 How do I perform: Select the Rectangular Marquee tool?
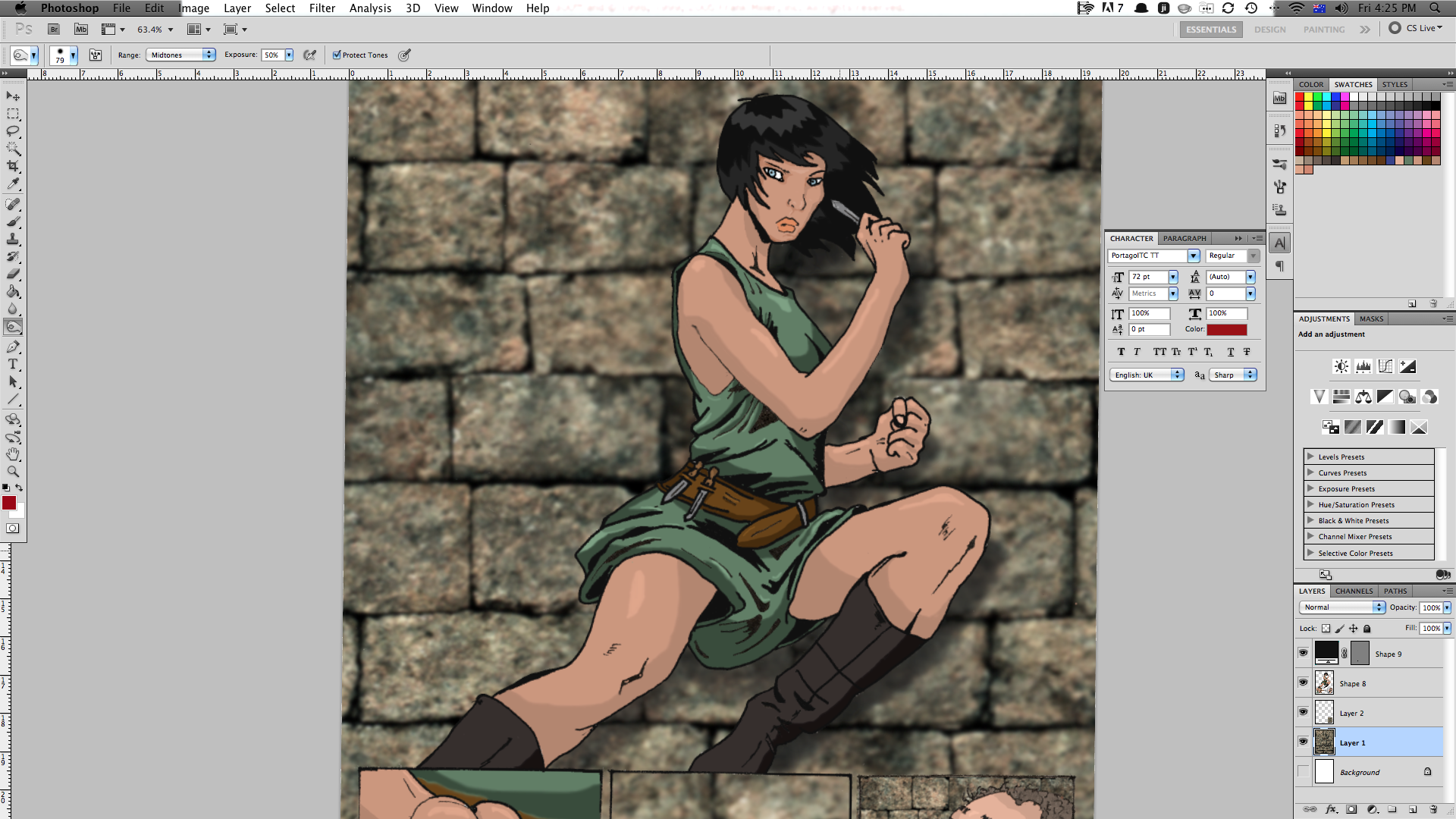tap(13, 114)
